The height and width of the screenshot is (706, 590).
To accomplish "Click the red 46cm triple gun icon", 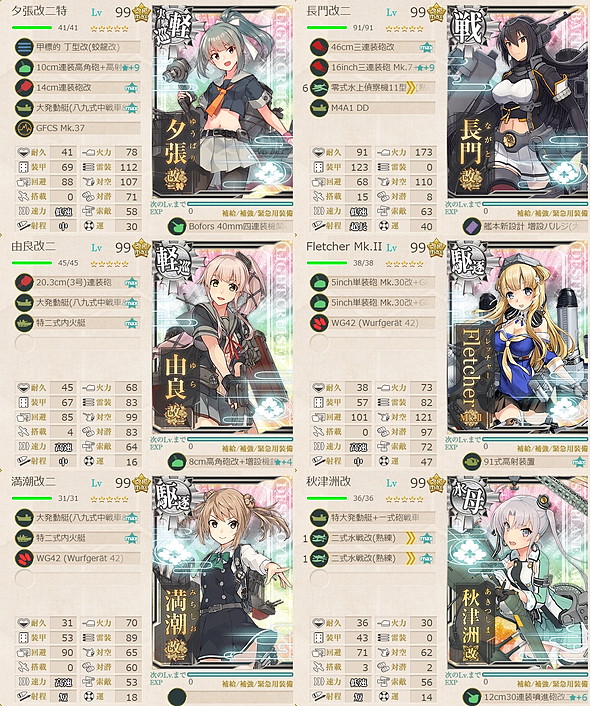I will click(319, 47).
